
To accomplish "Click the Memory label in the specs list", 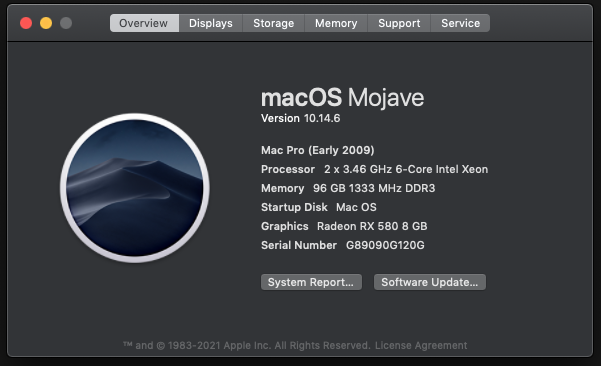I will [282, 188].
